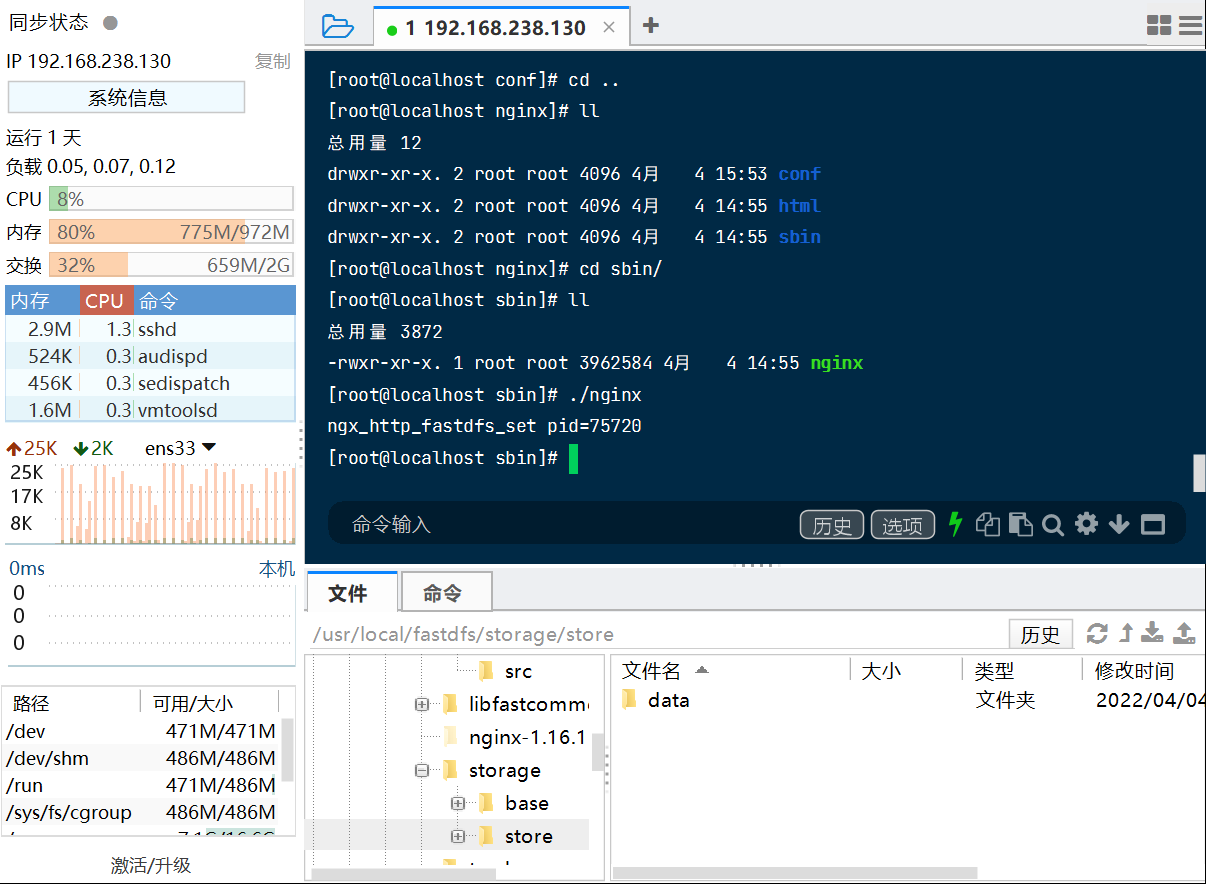
Task: Click the scroll-to-bottom arrow icon
Action: pos(1119,524)
